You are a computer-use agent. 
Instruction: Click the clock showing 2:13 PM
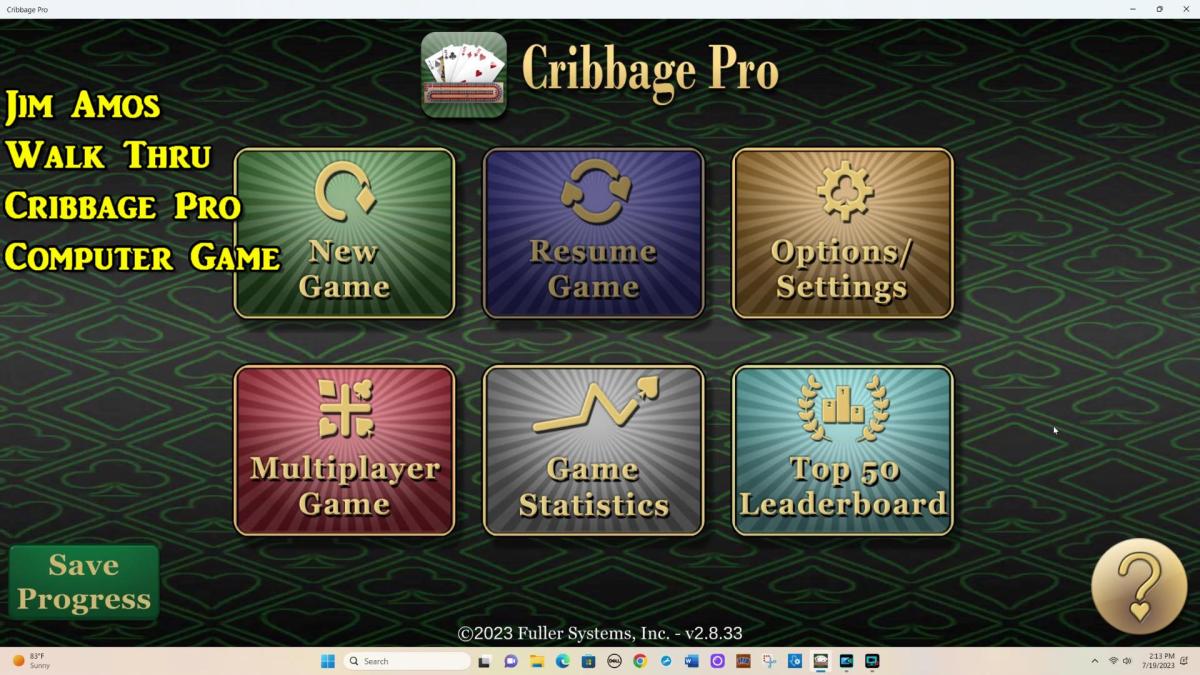click(1160, 661)
